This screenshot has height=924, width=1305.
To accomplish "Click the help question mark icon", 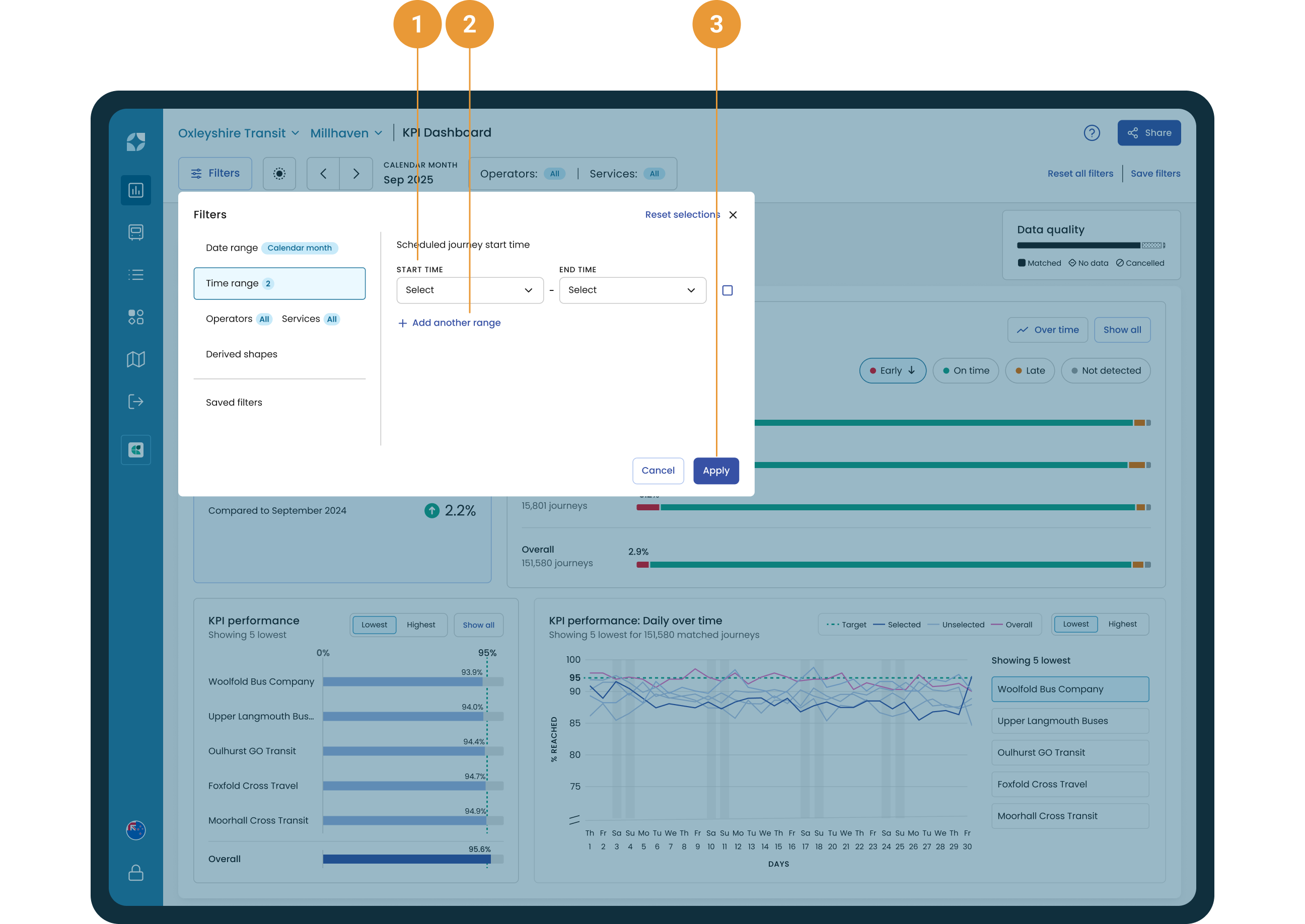I will click(x=1092, y=132).
